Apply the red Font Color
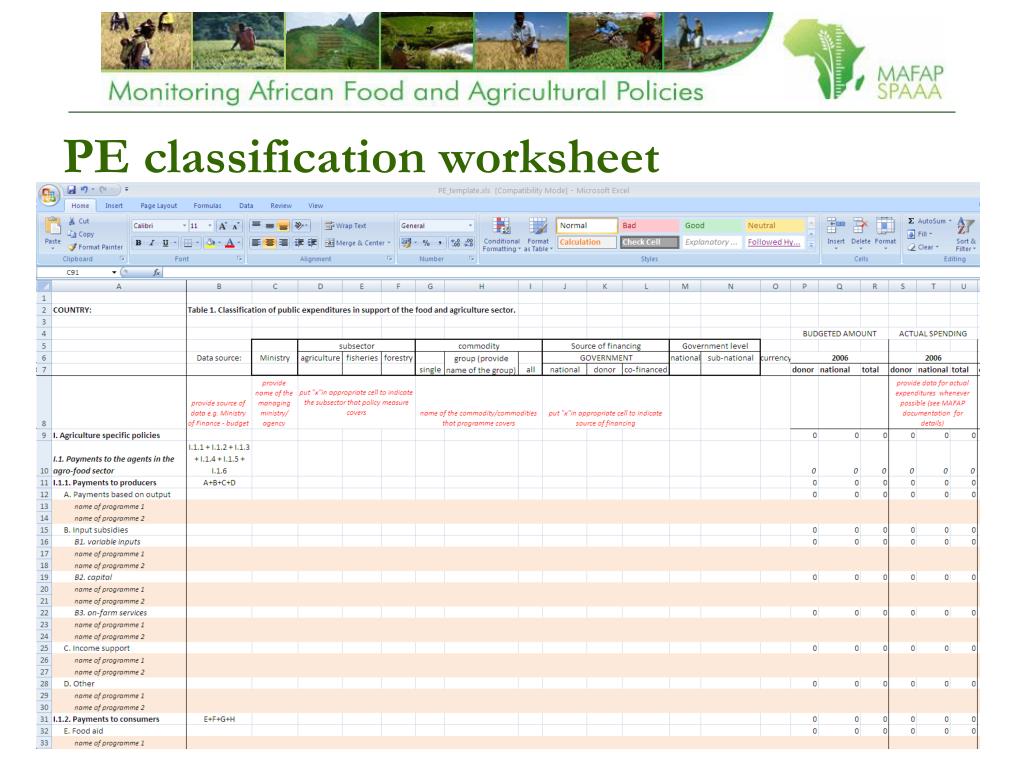This screenshot has width=1024, height=768. pyautogui.click(x=229, y=243)
